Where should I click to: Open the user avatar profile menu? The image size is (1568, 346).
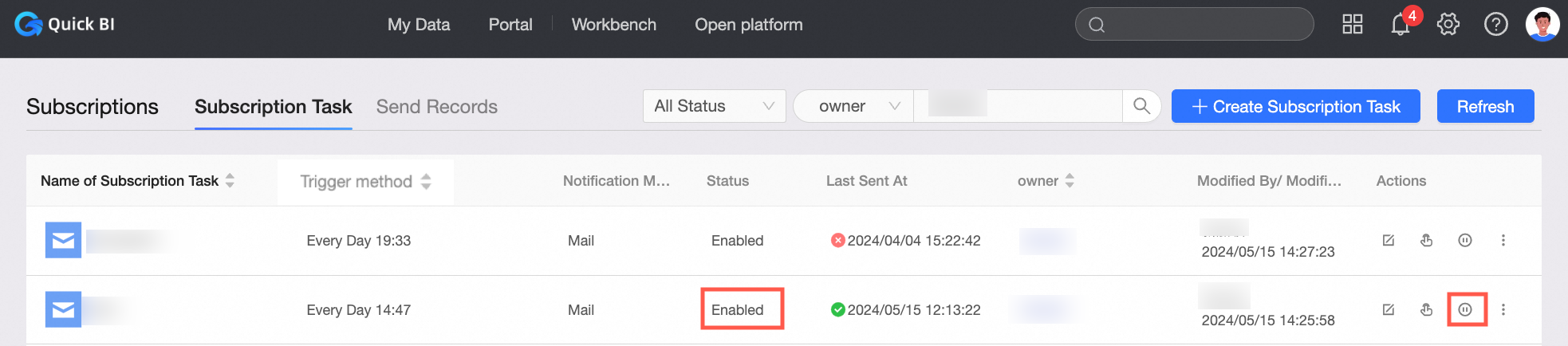tap(1542, 25)
